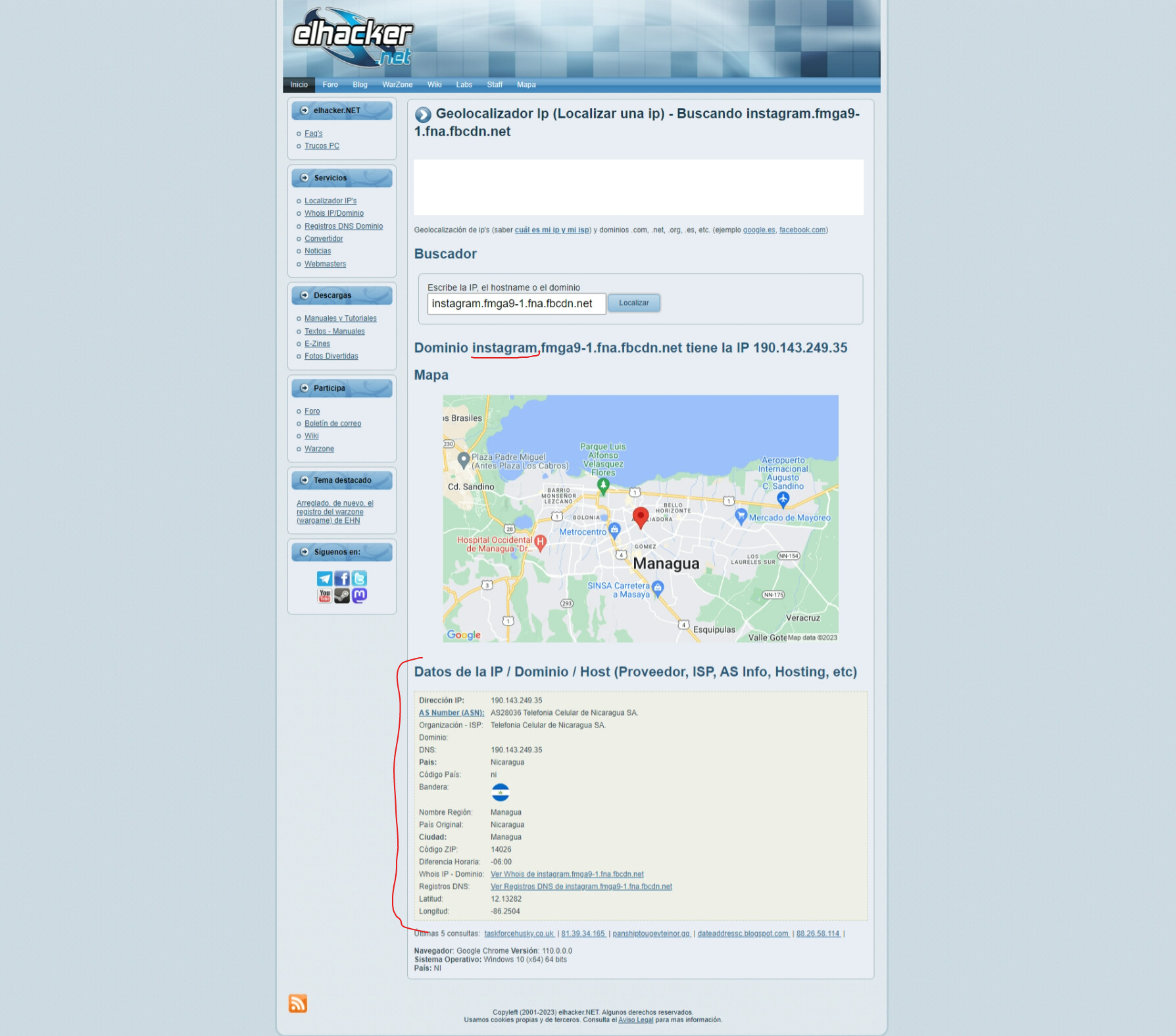Open Wiki link in the Participa sidebar

tap(311, 436)
